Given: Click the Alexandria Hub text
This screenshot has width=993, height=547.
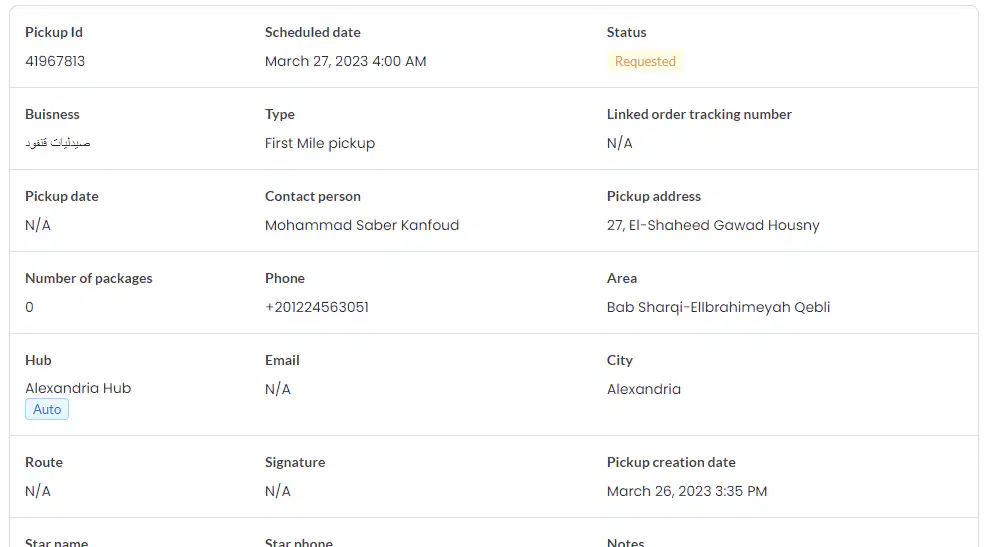Looking at the screenshot, I should pyautogui.click(x=78, y=388).
